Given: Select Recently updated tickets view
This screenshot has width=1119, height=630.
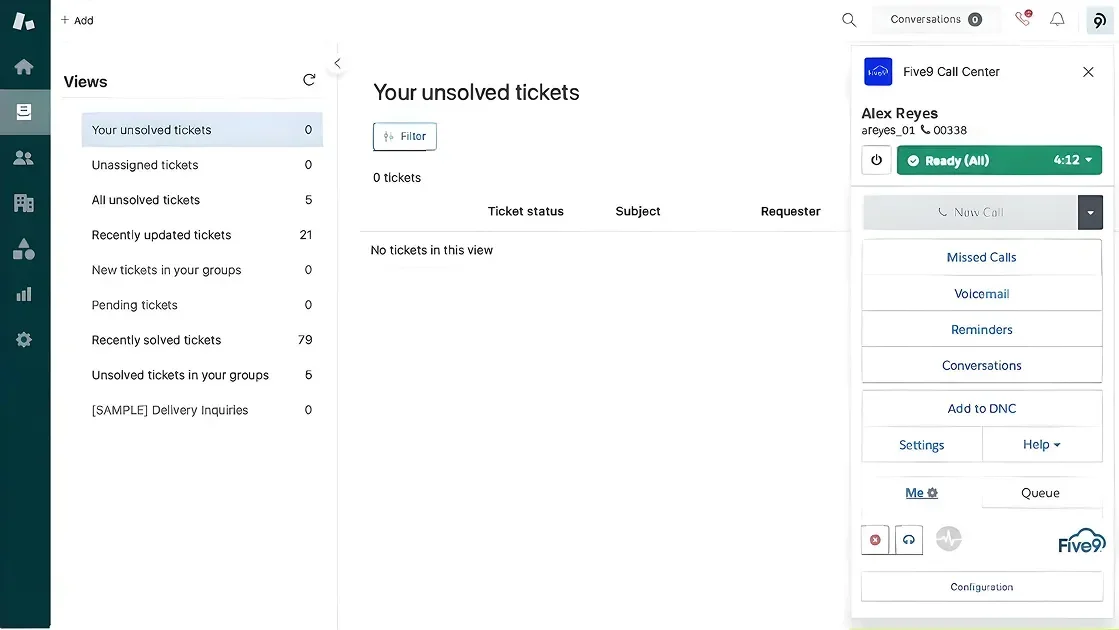Looking at the screenshot, I should coord(162,235).
